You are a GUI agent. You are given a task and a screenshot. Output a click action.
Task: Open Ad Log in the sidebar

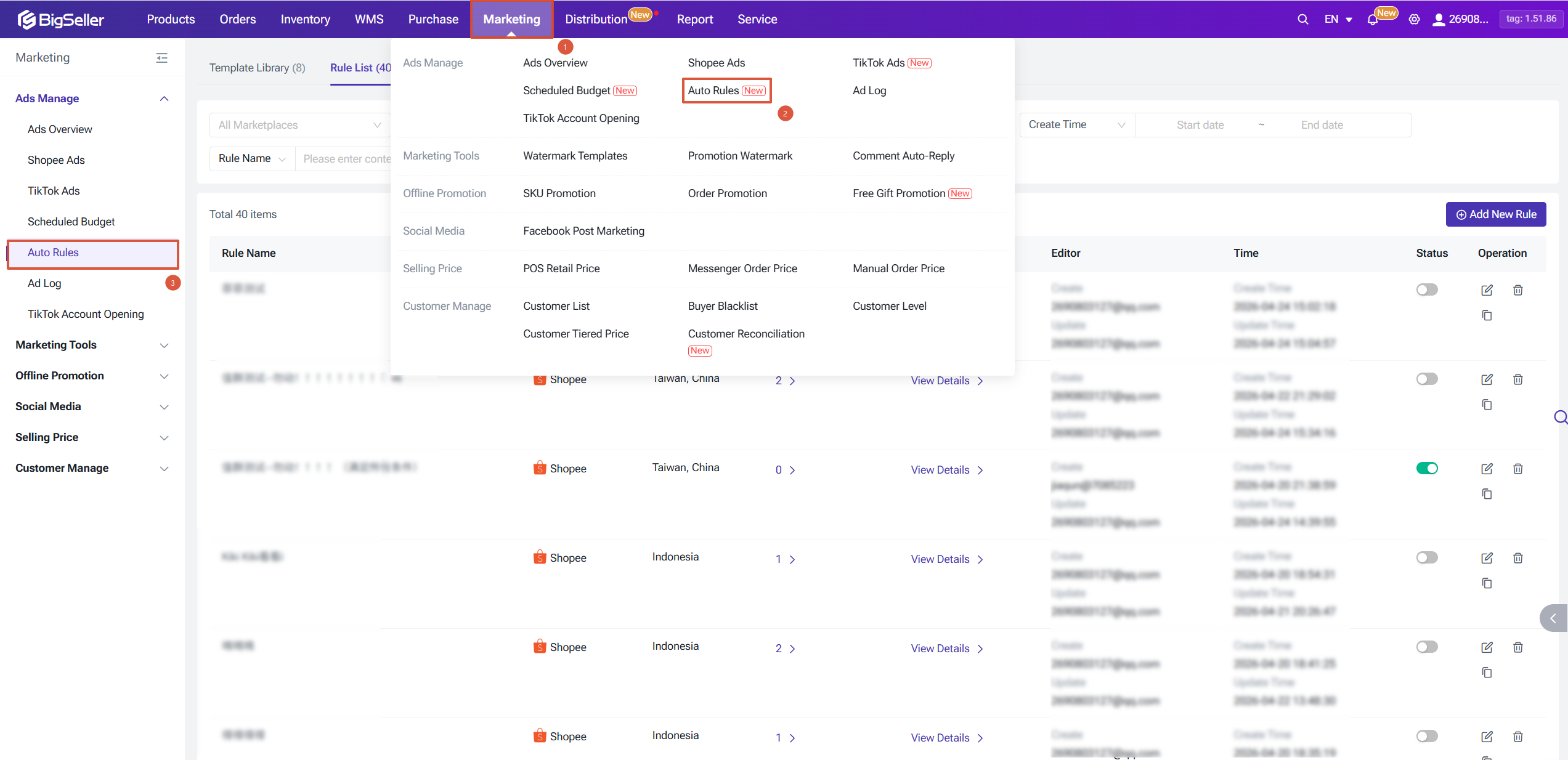click(44, 283)
